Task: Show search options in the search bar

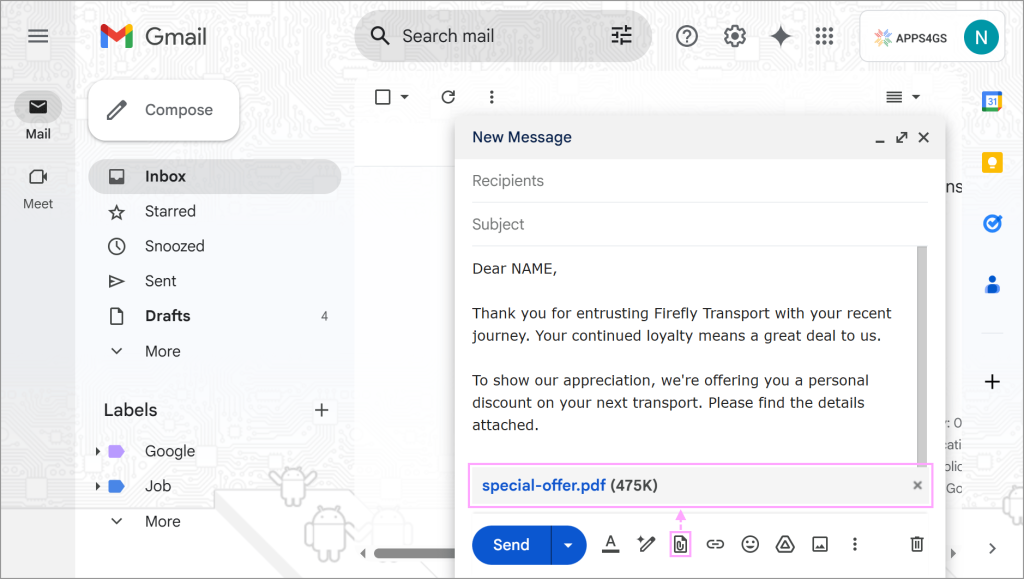Action: [622, 37]
